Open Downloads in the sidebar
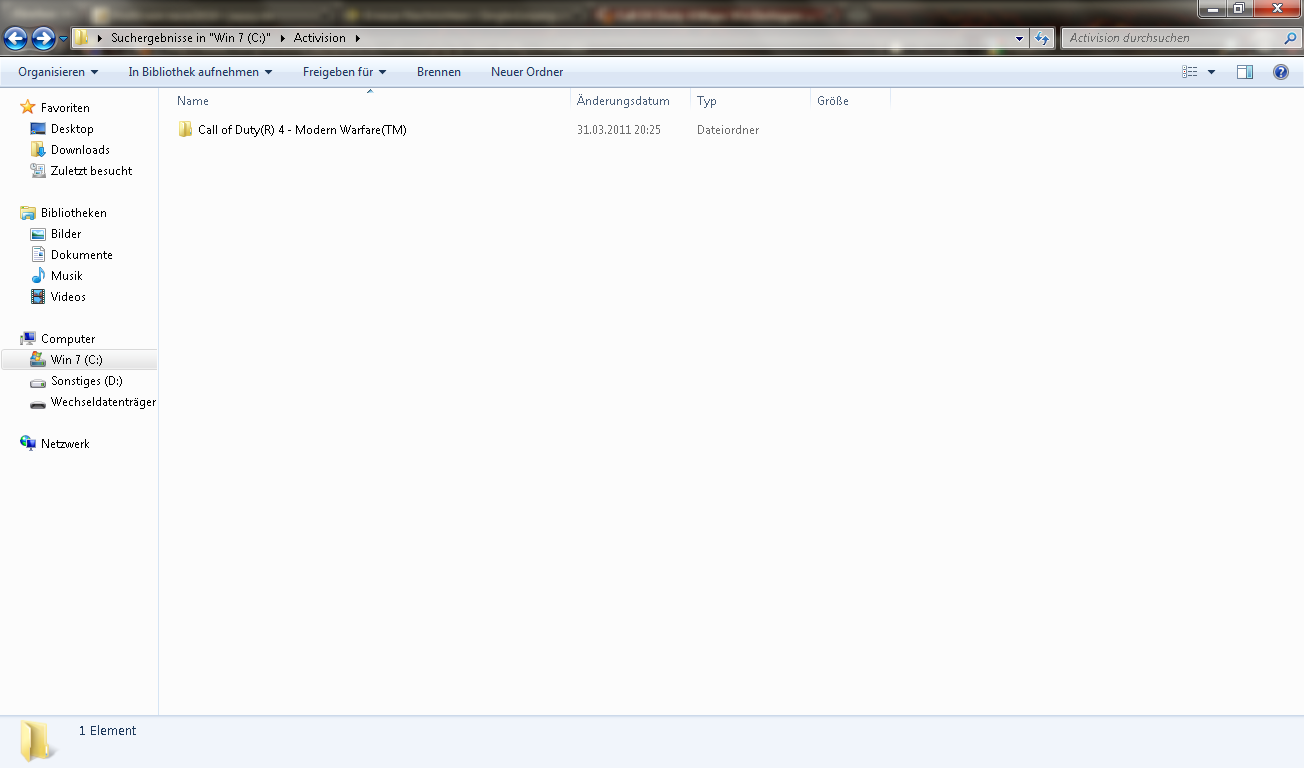This screenshot has width=1304, height=768. 80,150
